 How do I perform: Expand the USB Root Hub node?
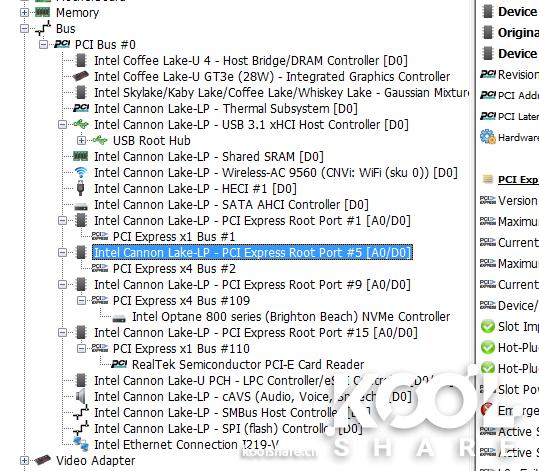81,141
